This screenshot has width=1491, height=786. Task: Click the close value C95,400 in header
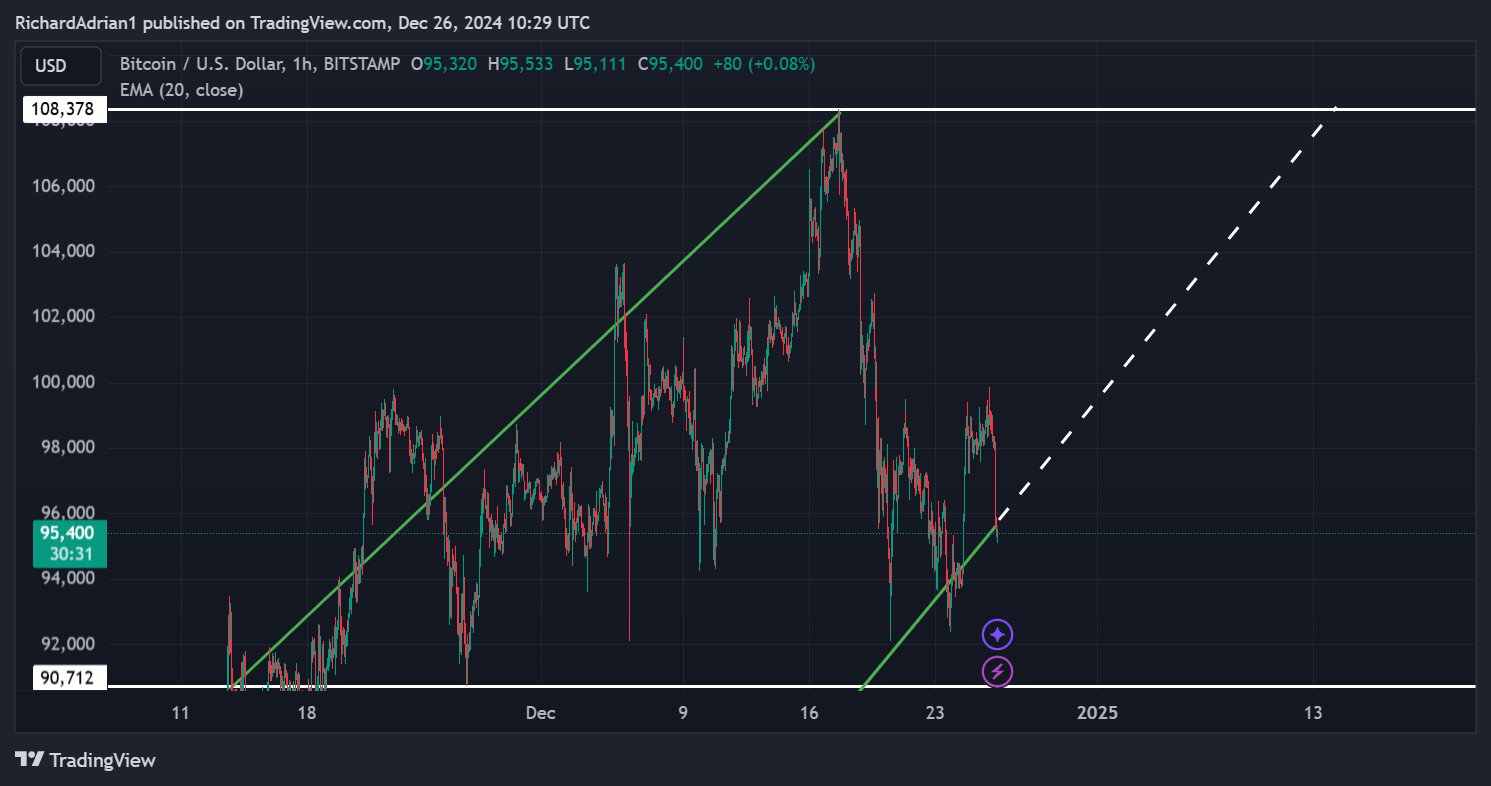tap(670, 64)
